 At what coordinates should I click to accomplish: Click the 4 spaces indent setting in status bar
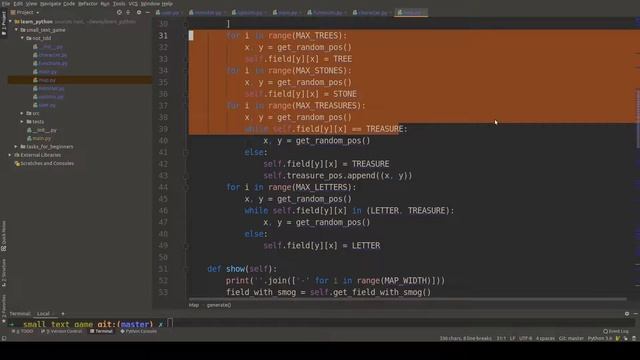click(x=545, y=338)
